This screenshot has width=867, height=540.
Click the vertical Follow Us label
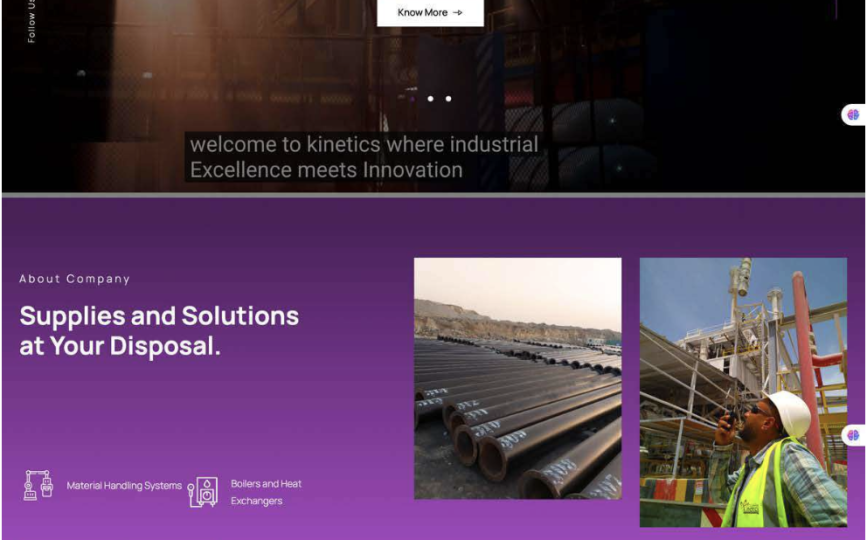[32, 21]
